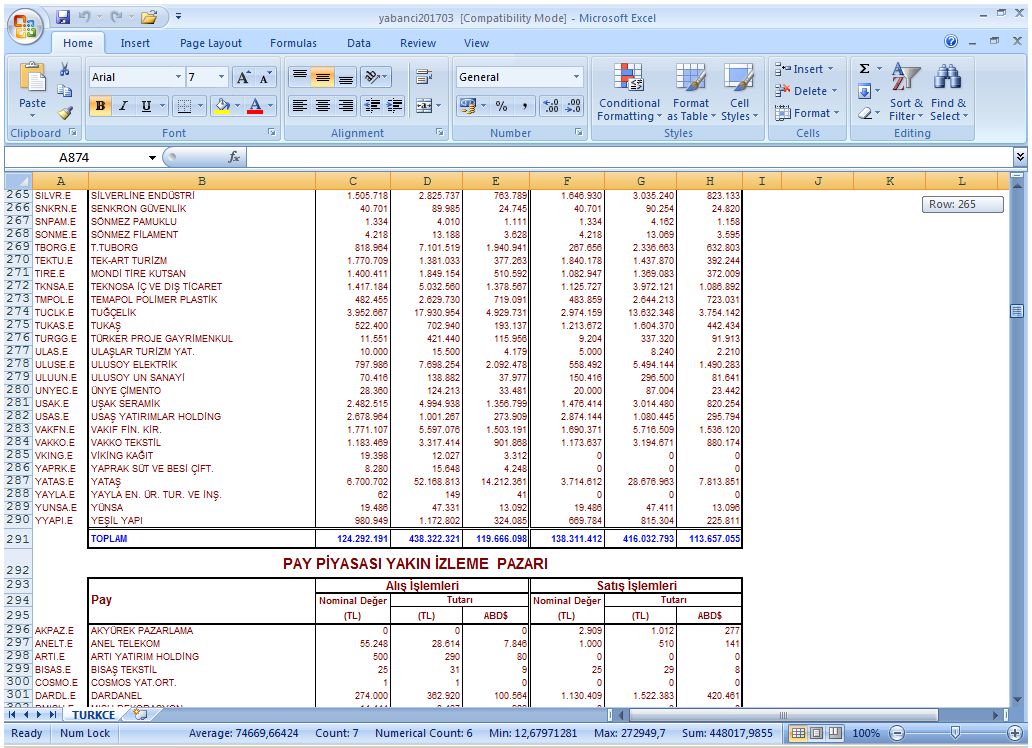The width and height of the screenshot is (1032, 748).
Task: Click the Office button
Action: [x=26, y=28]
